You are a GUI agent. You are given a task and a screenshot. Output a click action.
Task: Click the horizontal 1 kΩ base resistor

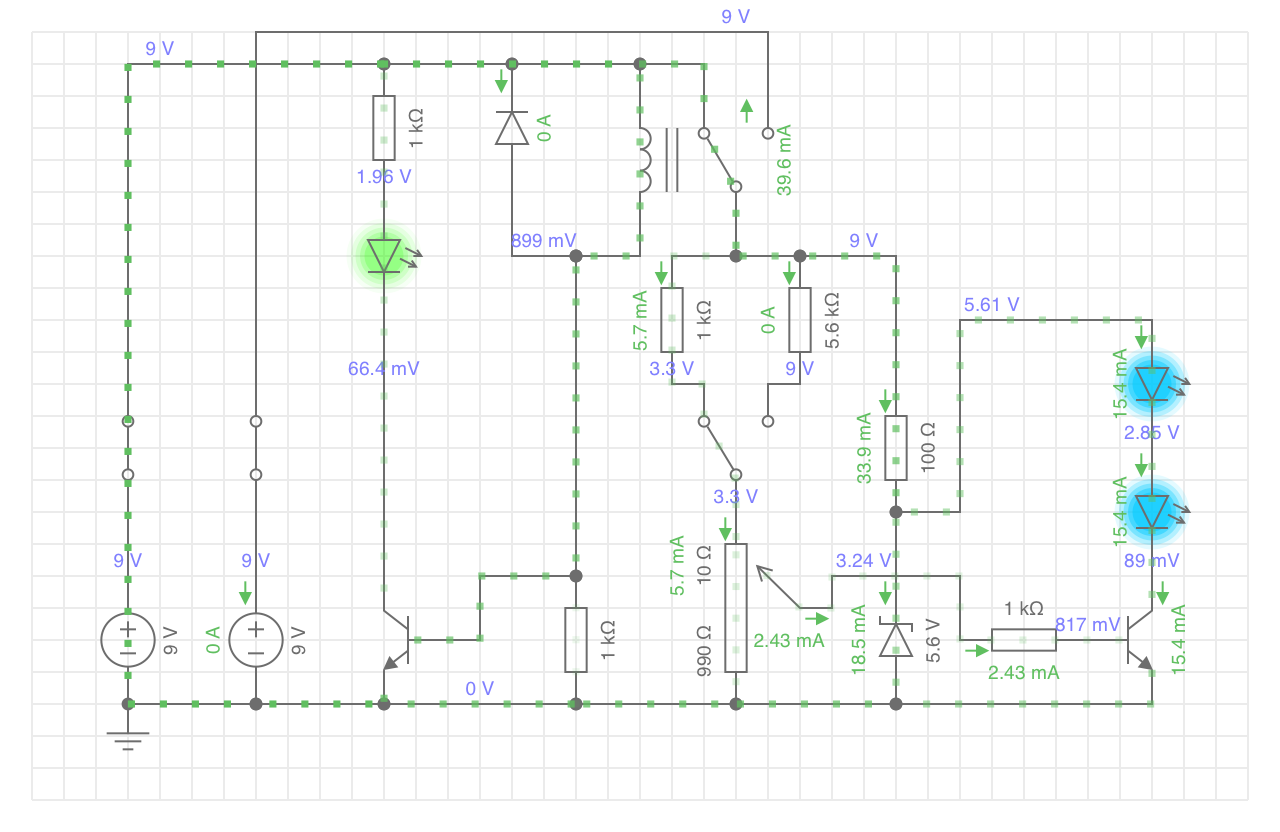coord(1024,640)
